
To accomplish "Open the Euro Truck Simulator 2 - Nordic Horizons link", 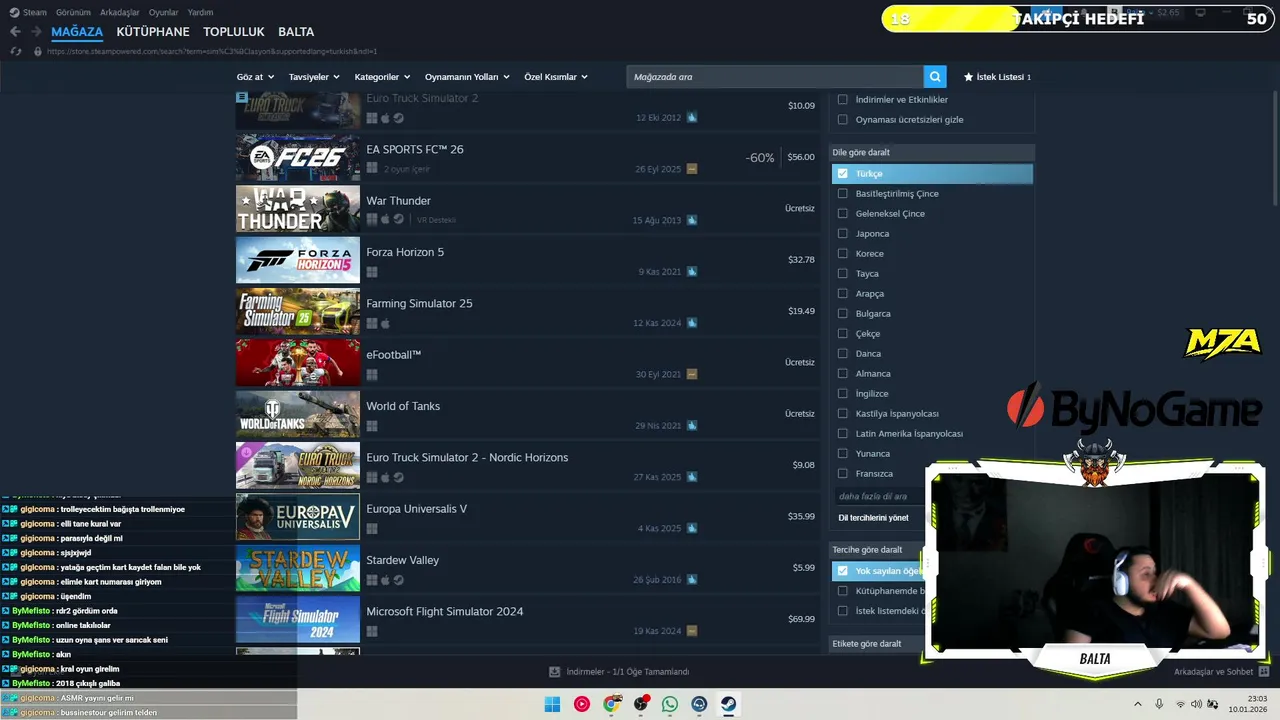I will 467,457.
